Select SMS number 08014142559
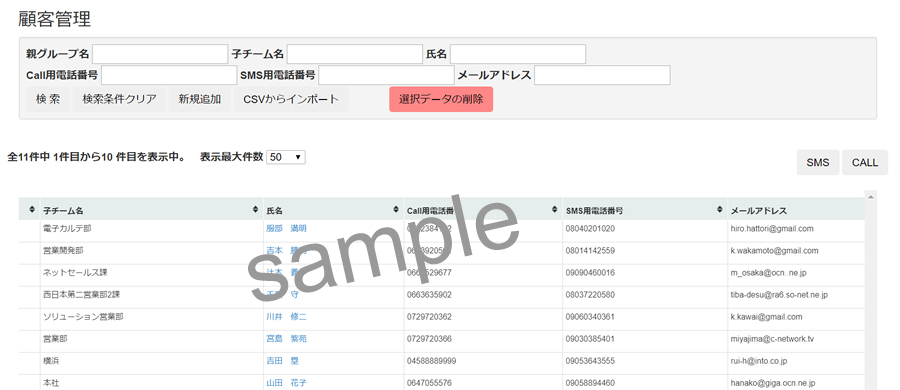Image resolution: width=900 pixels, height=390 pixels. (x=590, y=250)
